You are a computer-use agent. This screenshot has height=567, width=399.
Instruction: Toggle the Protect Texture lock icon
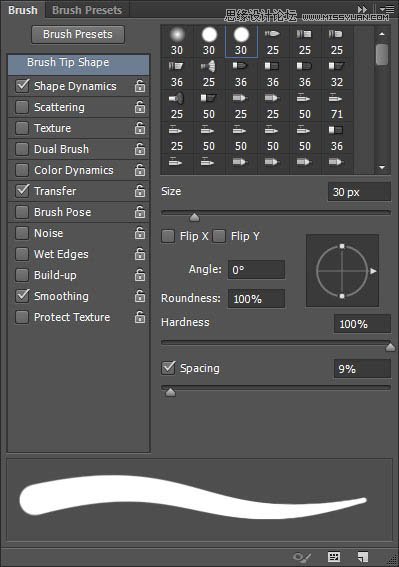[140, 317]
